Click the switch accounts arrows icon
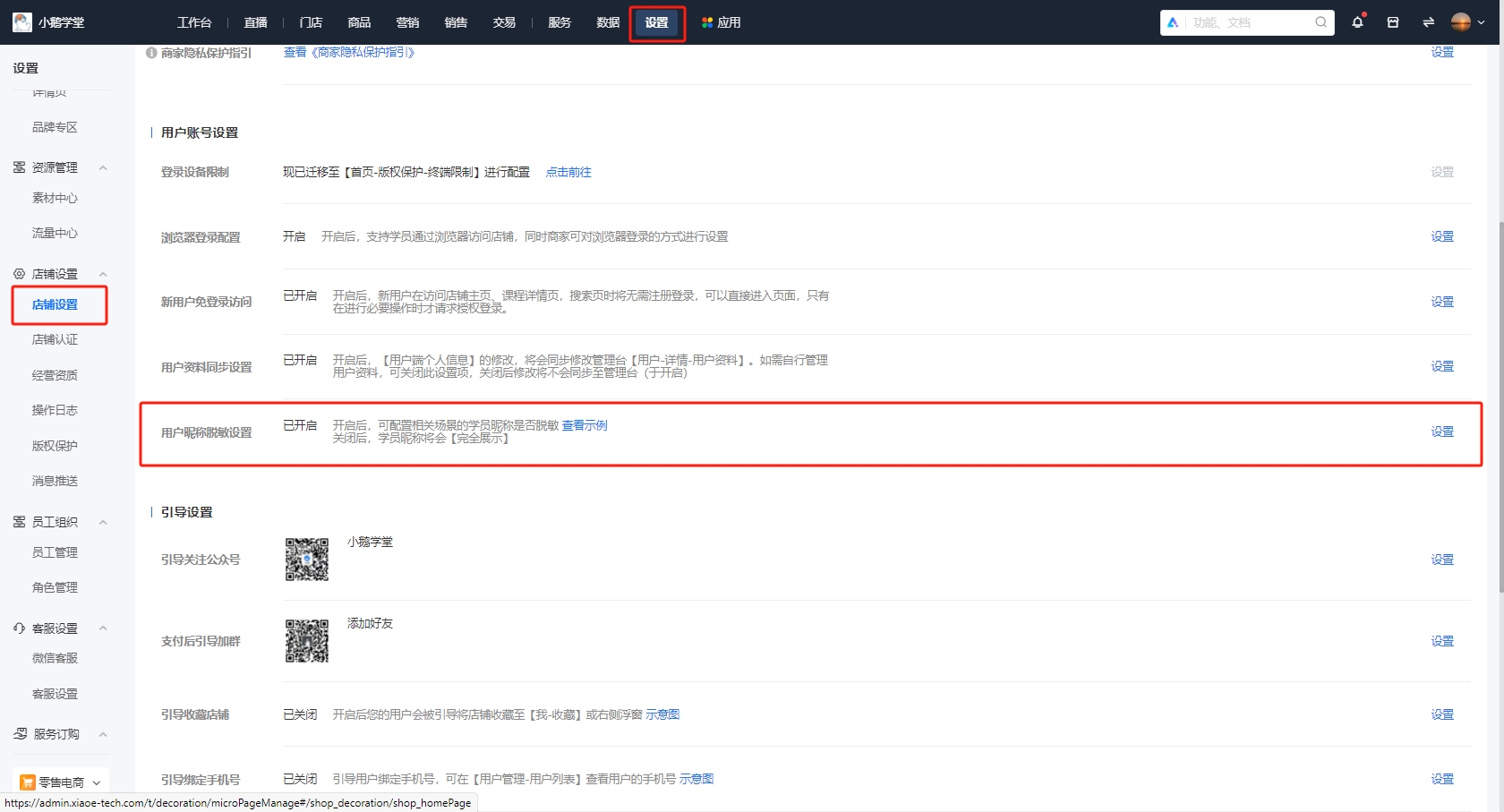The height and width of the screenshot is (812, 1504). pyautogui.click(x=1428, y=21)
